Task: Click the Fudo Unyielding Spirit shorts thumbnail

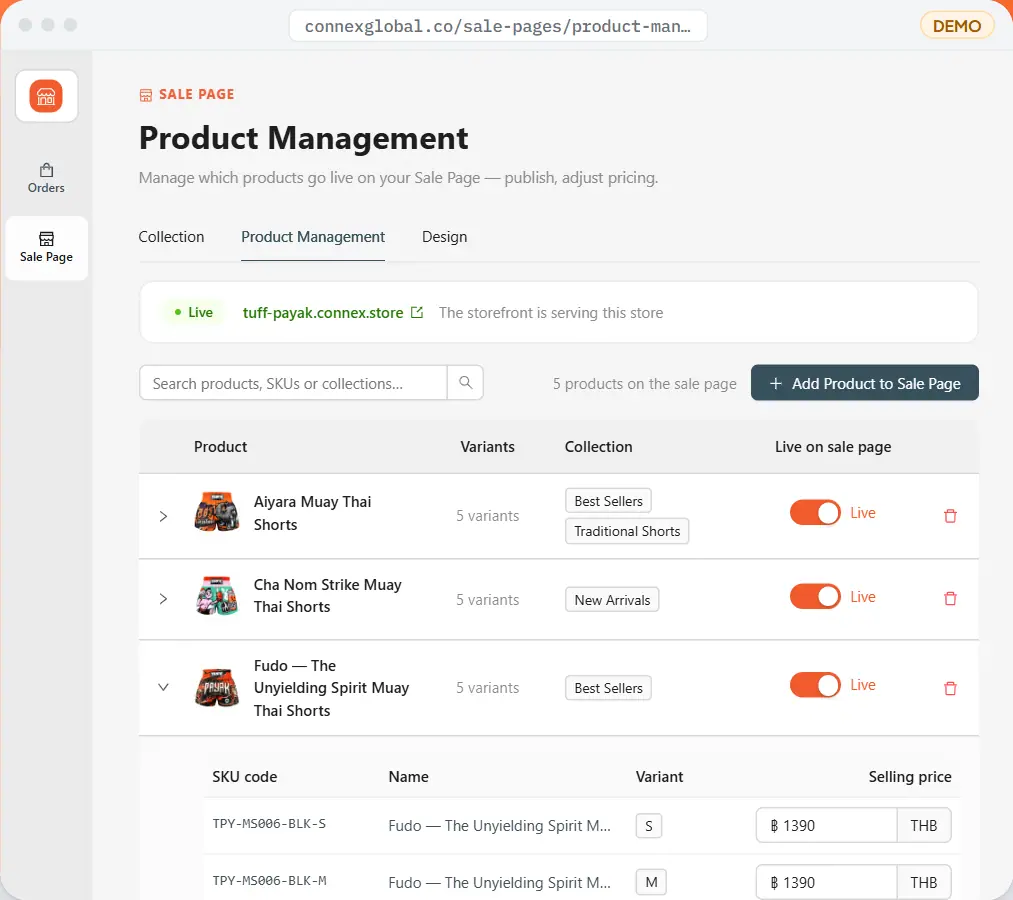Action: [216, 687]
